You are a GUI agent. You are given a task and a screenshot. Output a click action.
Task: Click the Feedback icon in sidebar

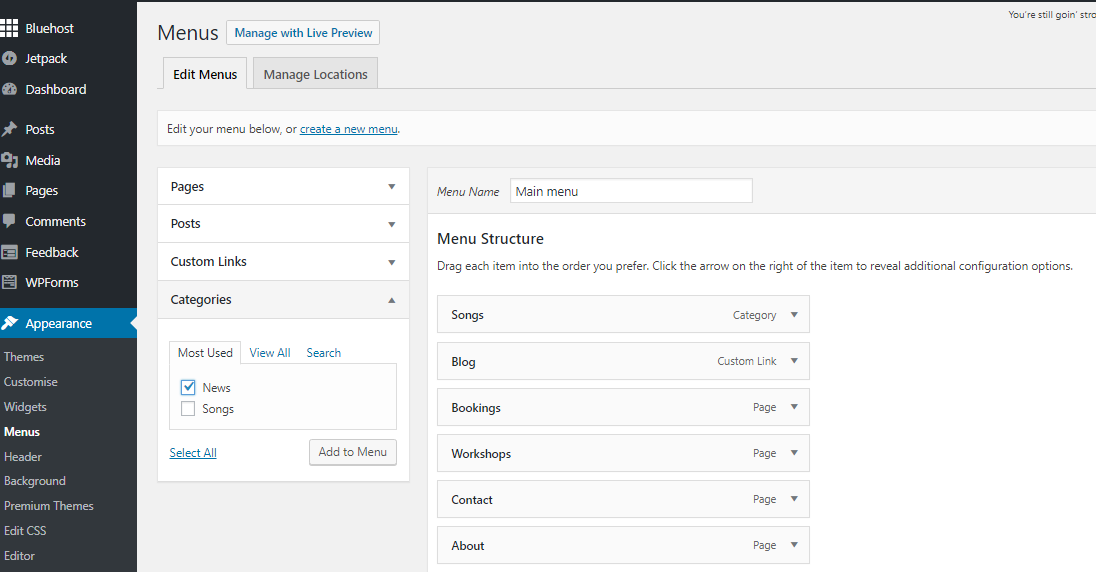10,252
